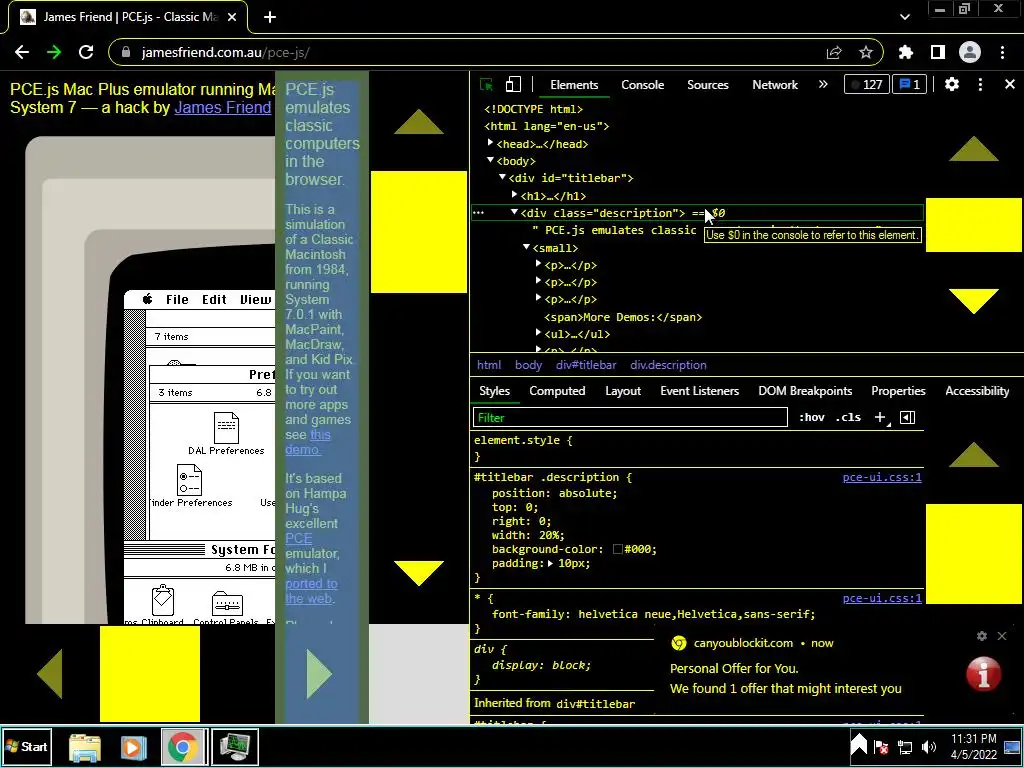The height and width of the screenshot is (768, 1024).
Task: Launch the media player taskbar icon
Action: point(133,747)
